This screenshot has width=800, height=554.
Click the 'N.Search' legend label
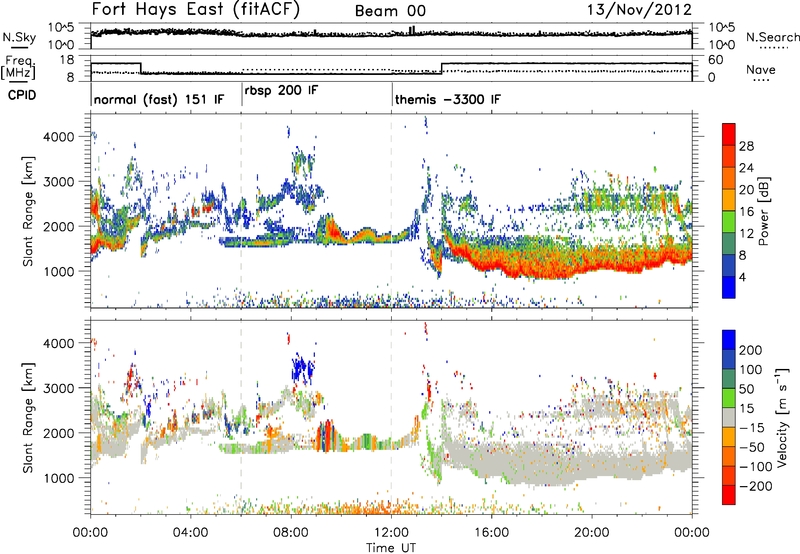[772, 37]
